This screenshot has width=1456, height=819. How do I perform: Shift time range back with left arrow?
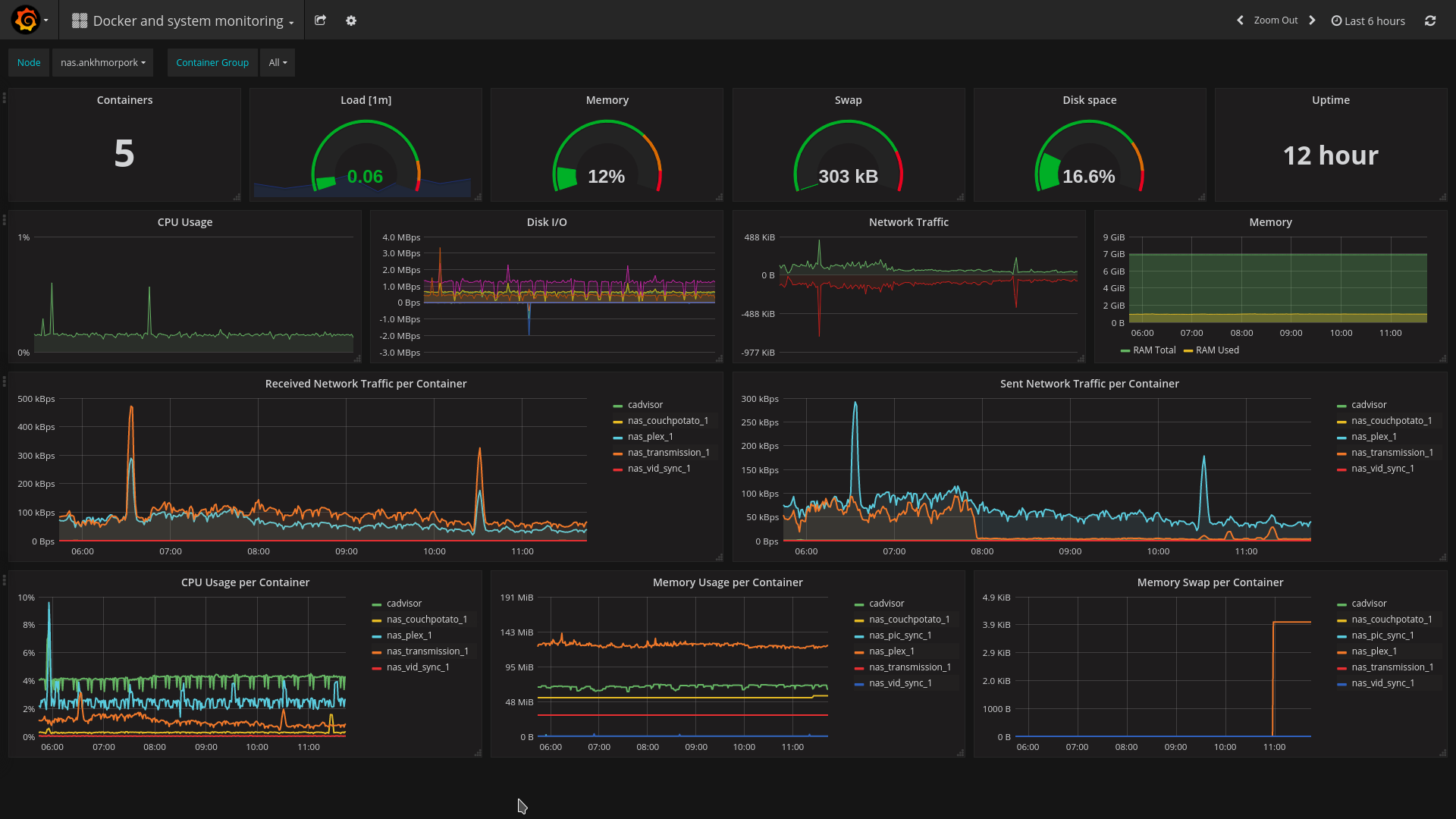pos(1240,20)
